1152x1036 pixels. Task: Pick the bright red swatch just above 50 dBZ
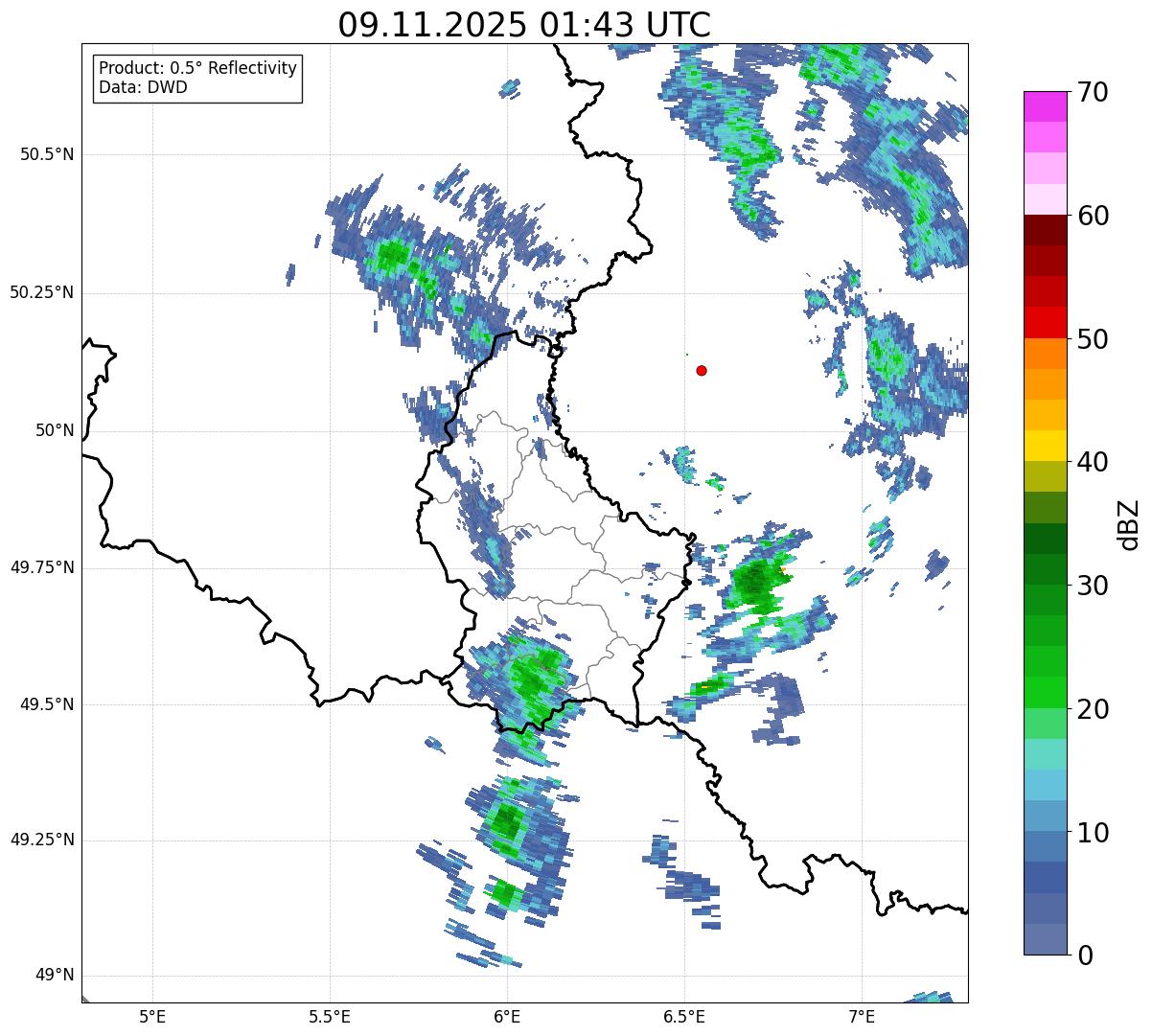point(1045,323)
